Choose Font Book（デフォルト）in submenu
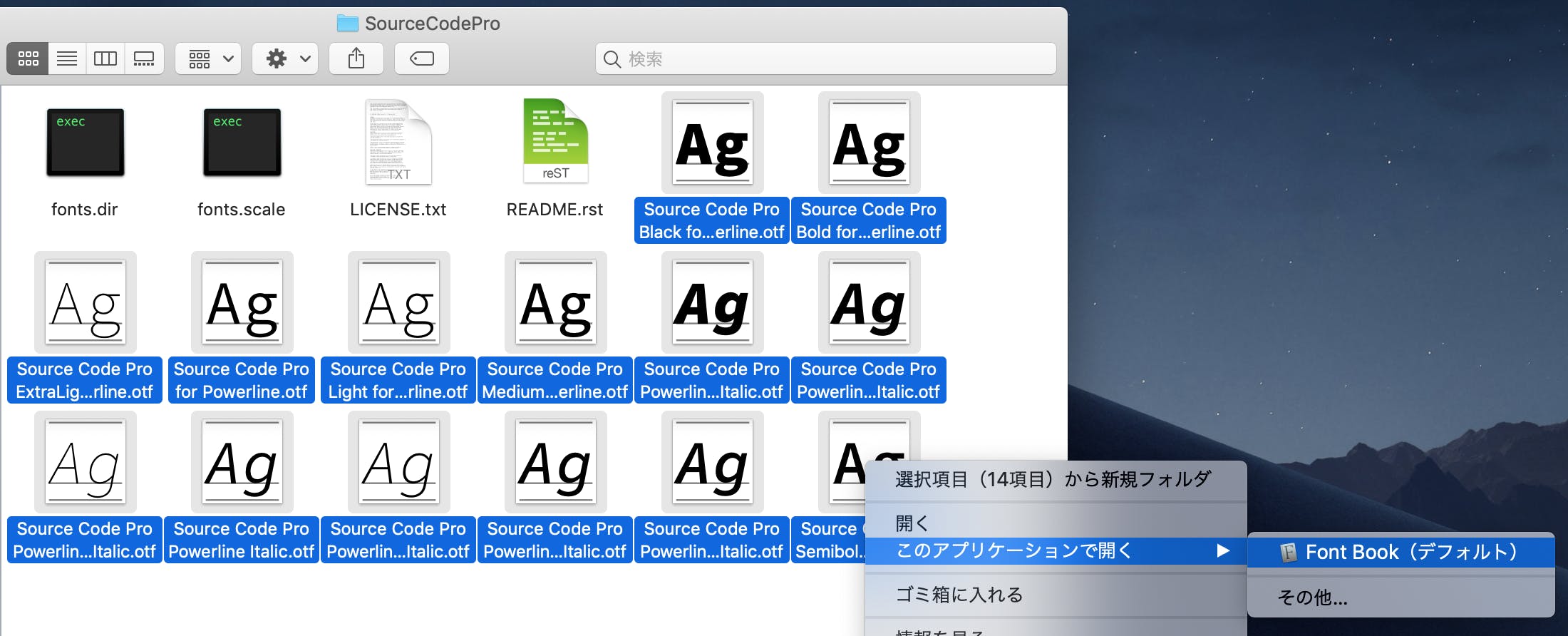Viewport: 1568px width, 636px height. pos(1401,552)
